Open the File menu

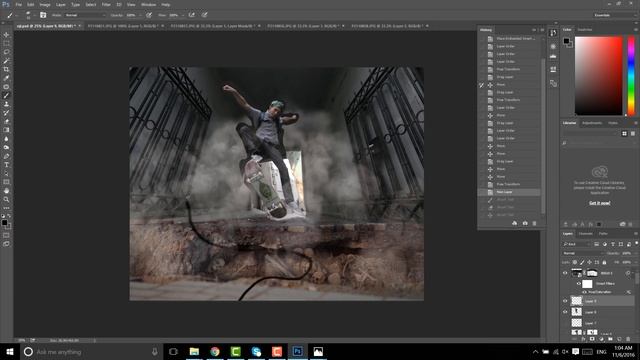click(x=18, y=4)
